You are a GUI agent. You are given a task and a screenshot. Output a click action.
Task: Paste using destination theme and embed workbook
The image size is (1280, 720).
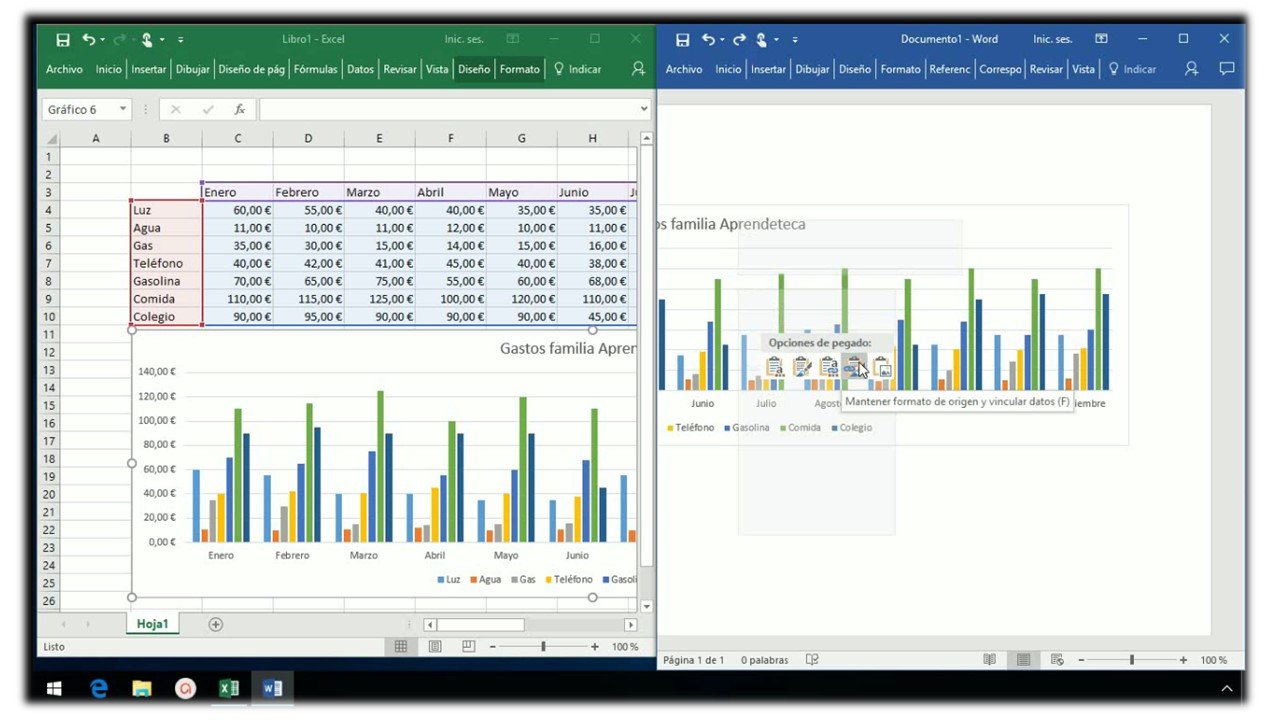(x=775, y=367)
